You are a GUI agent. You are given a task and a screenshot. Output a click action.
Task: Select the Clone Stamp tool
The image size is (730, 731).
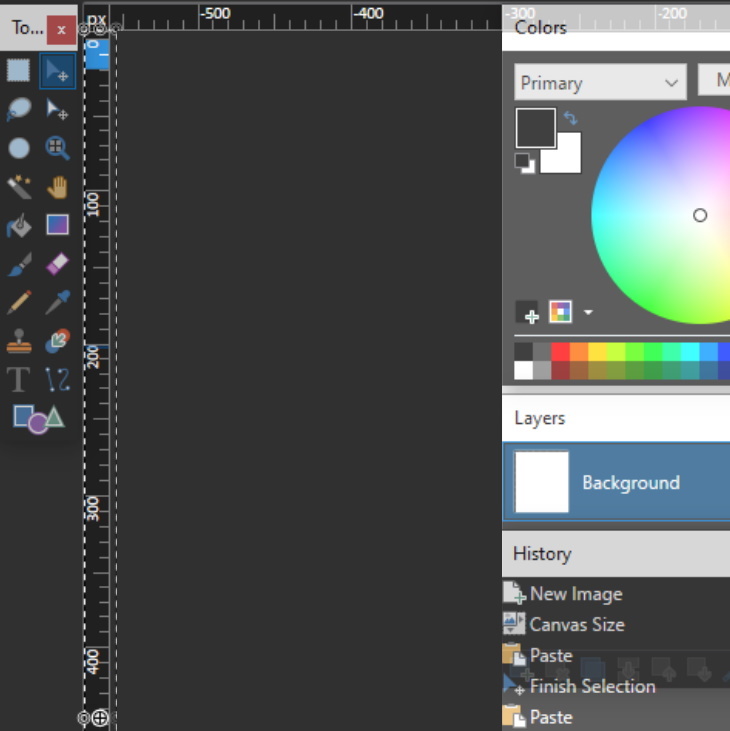[x=19, y=341]
